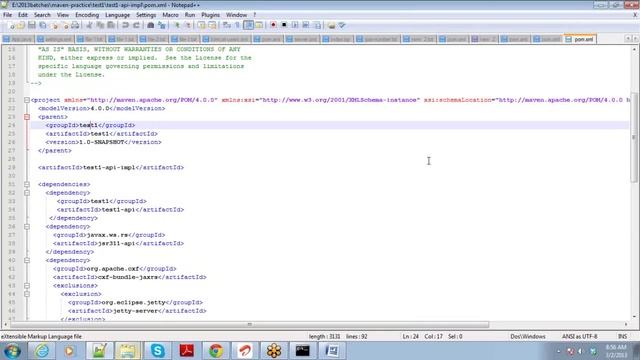Open the File menu

7,15
